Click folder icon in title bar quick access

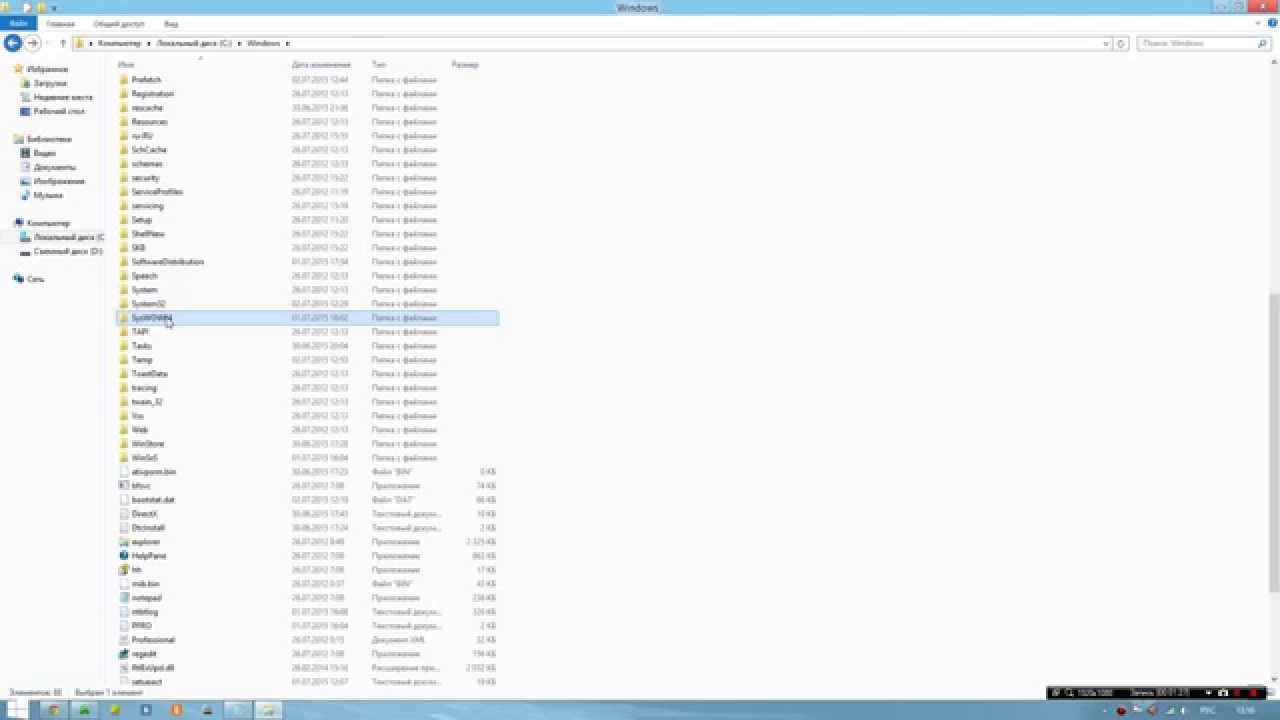pyautogui.click(x=41, y=7)
